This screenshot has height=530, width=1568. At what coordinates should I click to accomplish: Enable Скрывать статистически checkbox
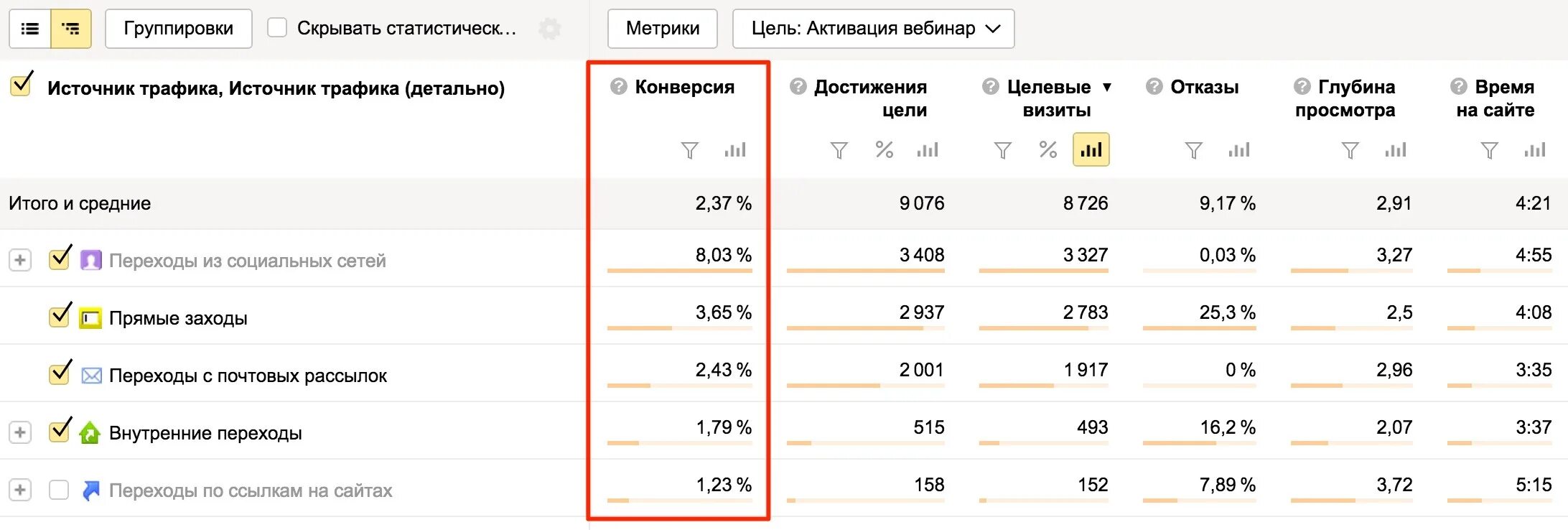277,28
